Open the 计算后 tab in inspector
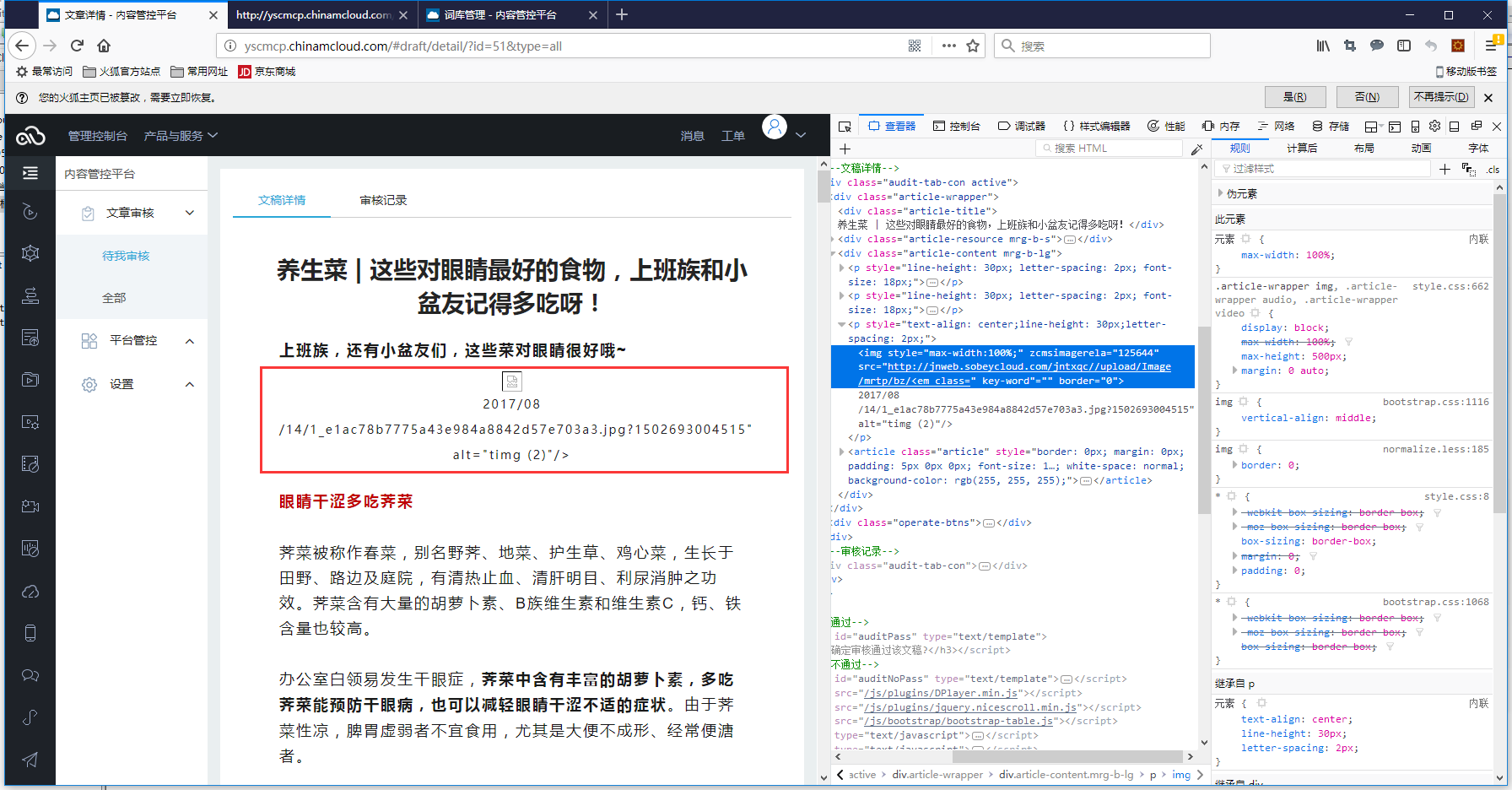The image size is (1512, 790). point(1302,149)
